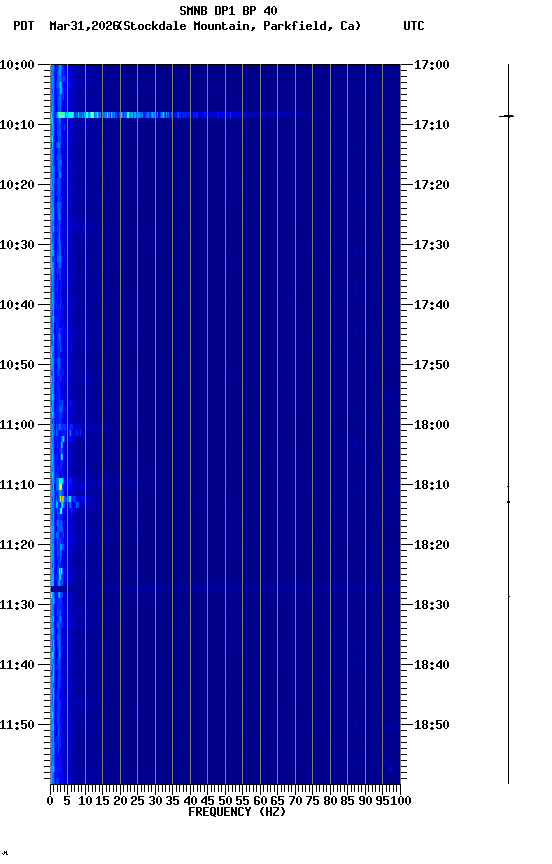The image size is (552, 864).
Task: Click the date label "Mar31,2026"
Action: 84,26
